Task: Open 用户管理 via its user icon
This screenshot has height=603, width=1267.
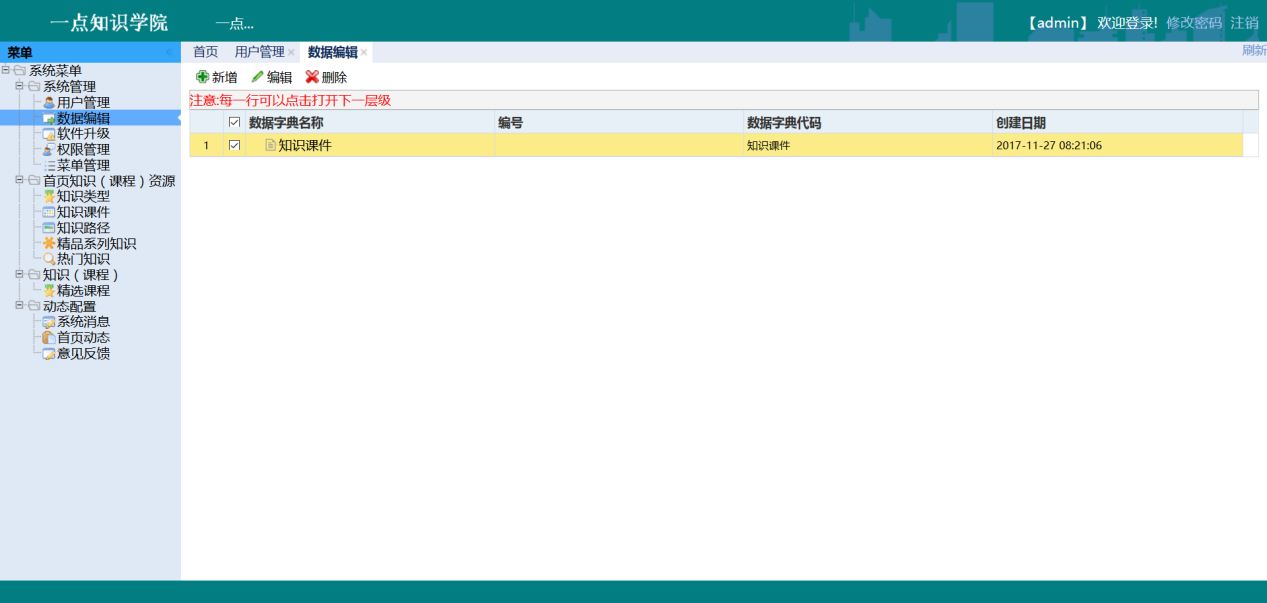Action: click(49, 102)
